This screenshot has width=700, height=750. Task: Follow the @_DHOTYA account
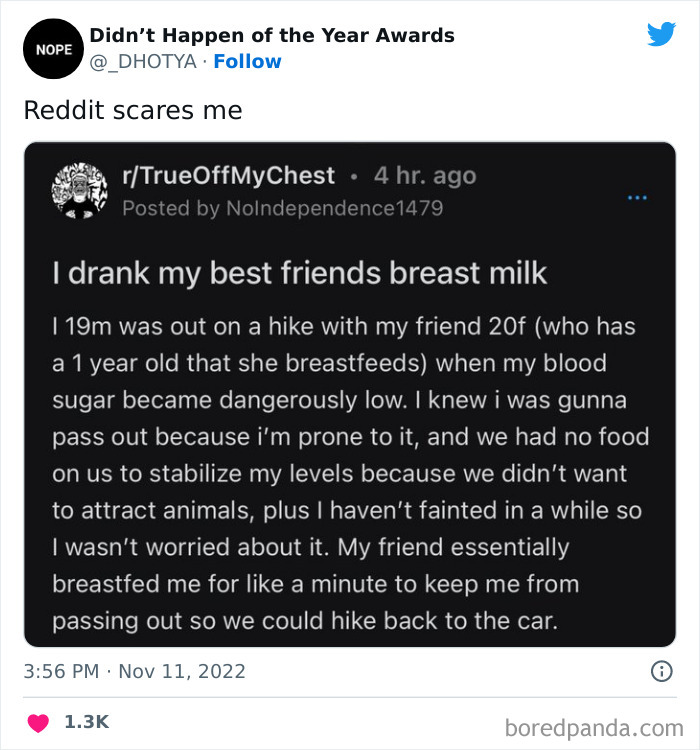248,62
